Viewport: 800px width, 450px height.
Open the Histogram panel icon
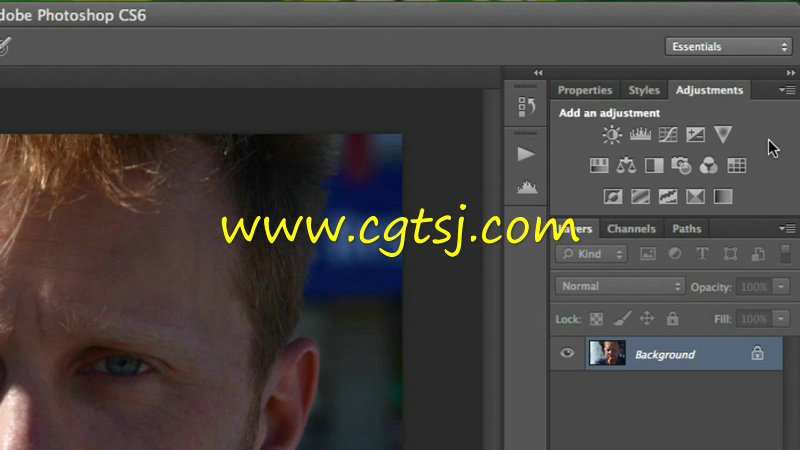click(527, 187)
